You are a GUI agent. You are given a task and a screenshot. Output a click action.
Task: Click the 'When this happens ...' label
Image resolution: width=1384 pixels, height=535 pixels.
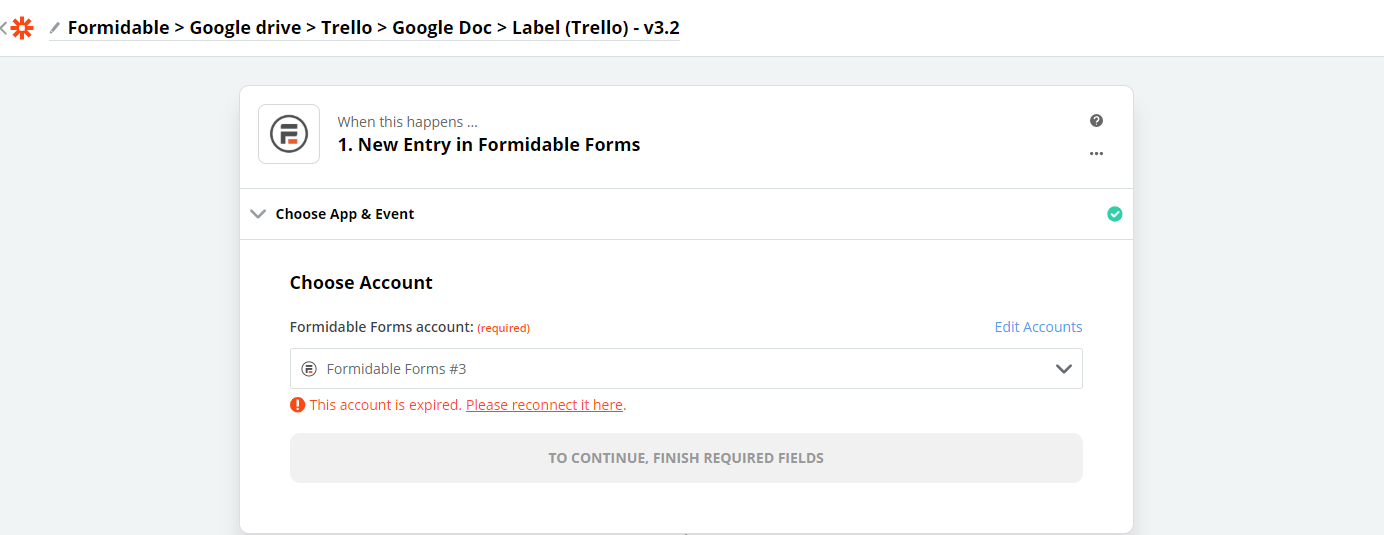(x=400, y=122)
